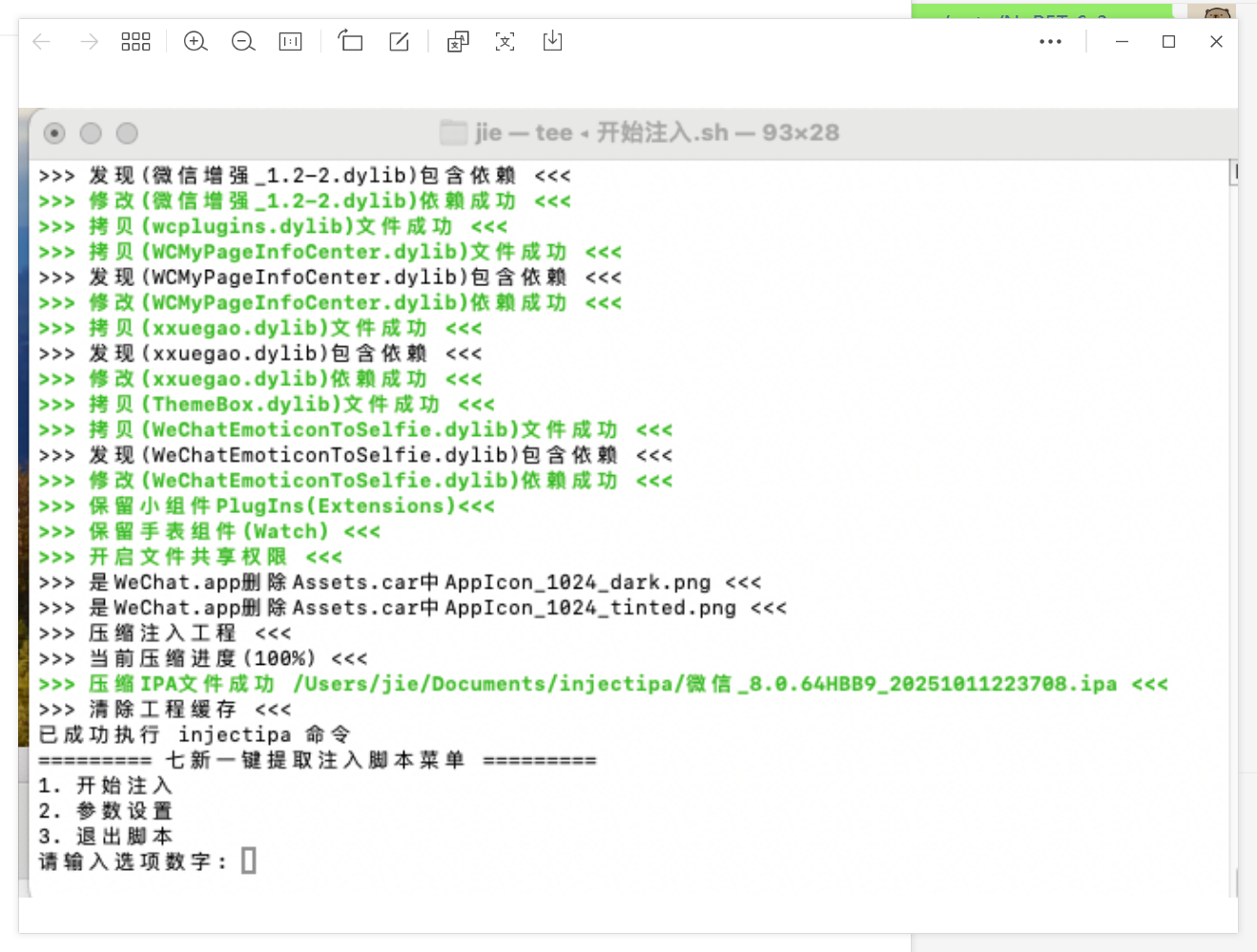This screenshot has width=1257, height=952.
Task: Zoom out with the magnifier minus icon
Action: (x=243, y=41)
